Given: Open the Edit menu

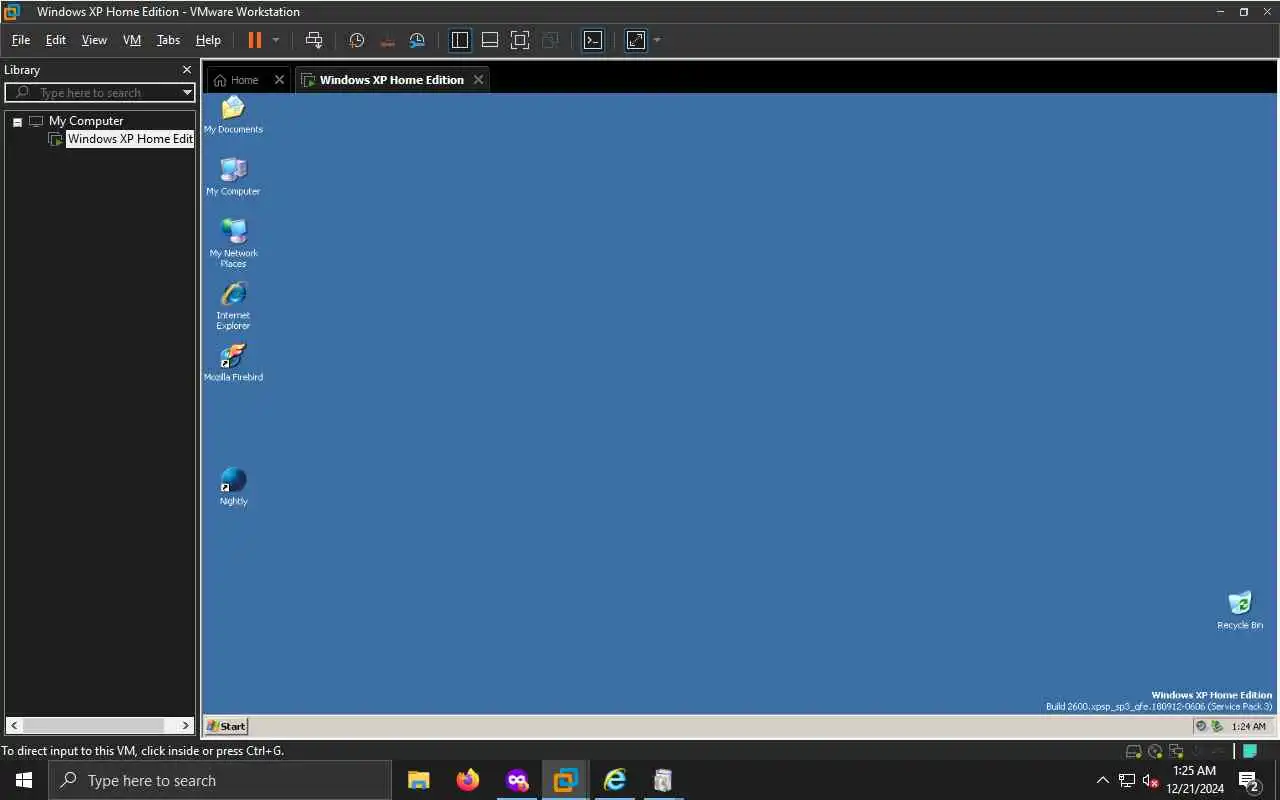Looking at the screenshot, I should tap(56, 40).
